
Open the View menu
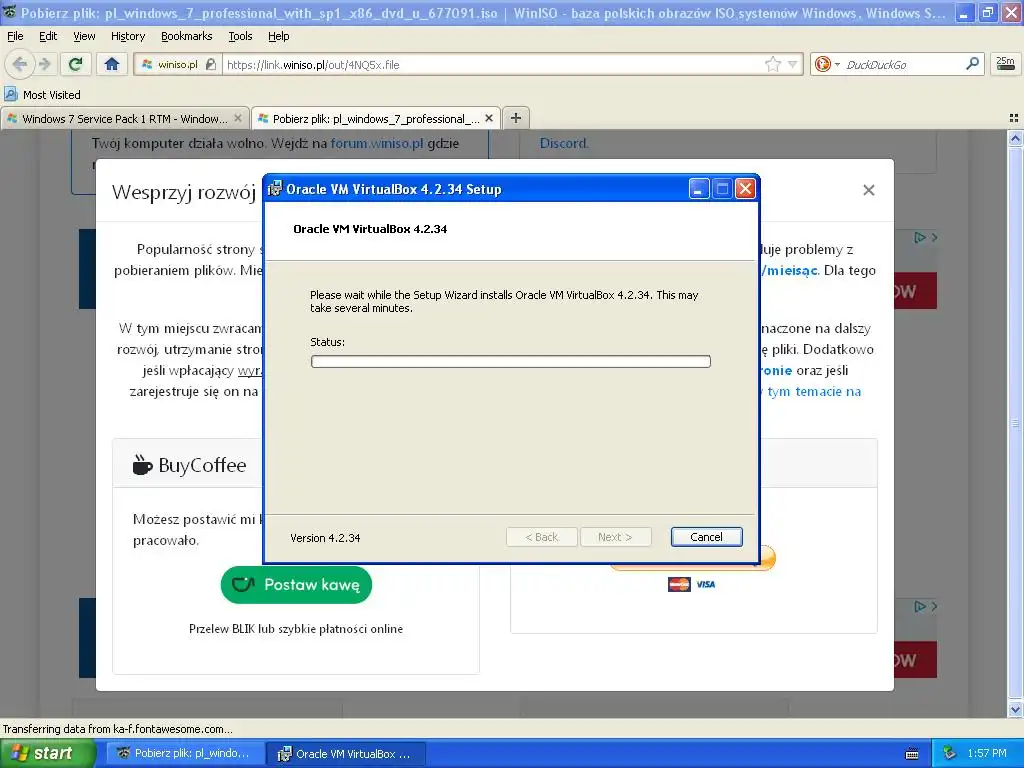click(x=84, y=36)
